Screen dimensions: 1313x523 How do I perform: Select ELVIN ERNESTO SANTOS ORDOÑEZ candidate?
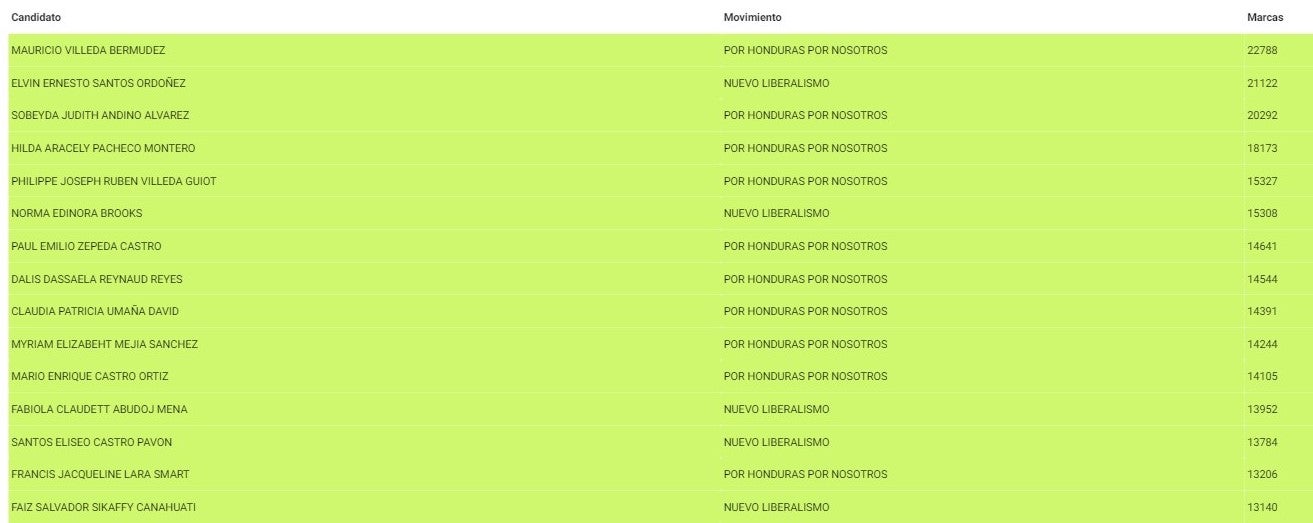point(98,83)
